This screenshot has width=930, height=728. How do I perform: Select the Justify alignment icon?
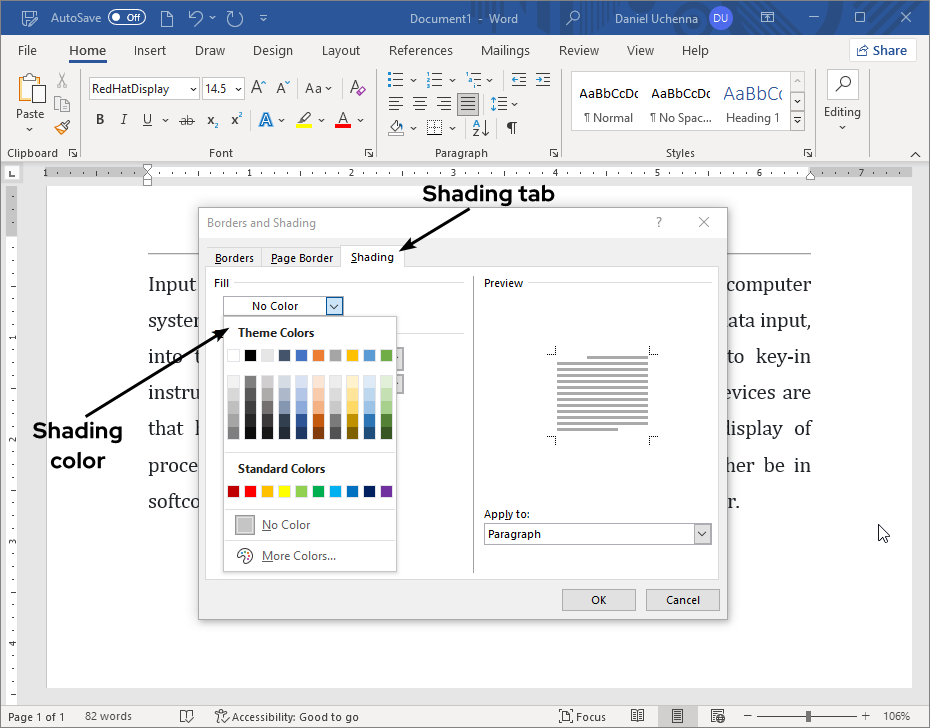pyautogui.click(x=467, y=104)
